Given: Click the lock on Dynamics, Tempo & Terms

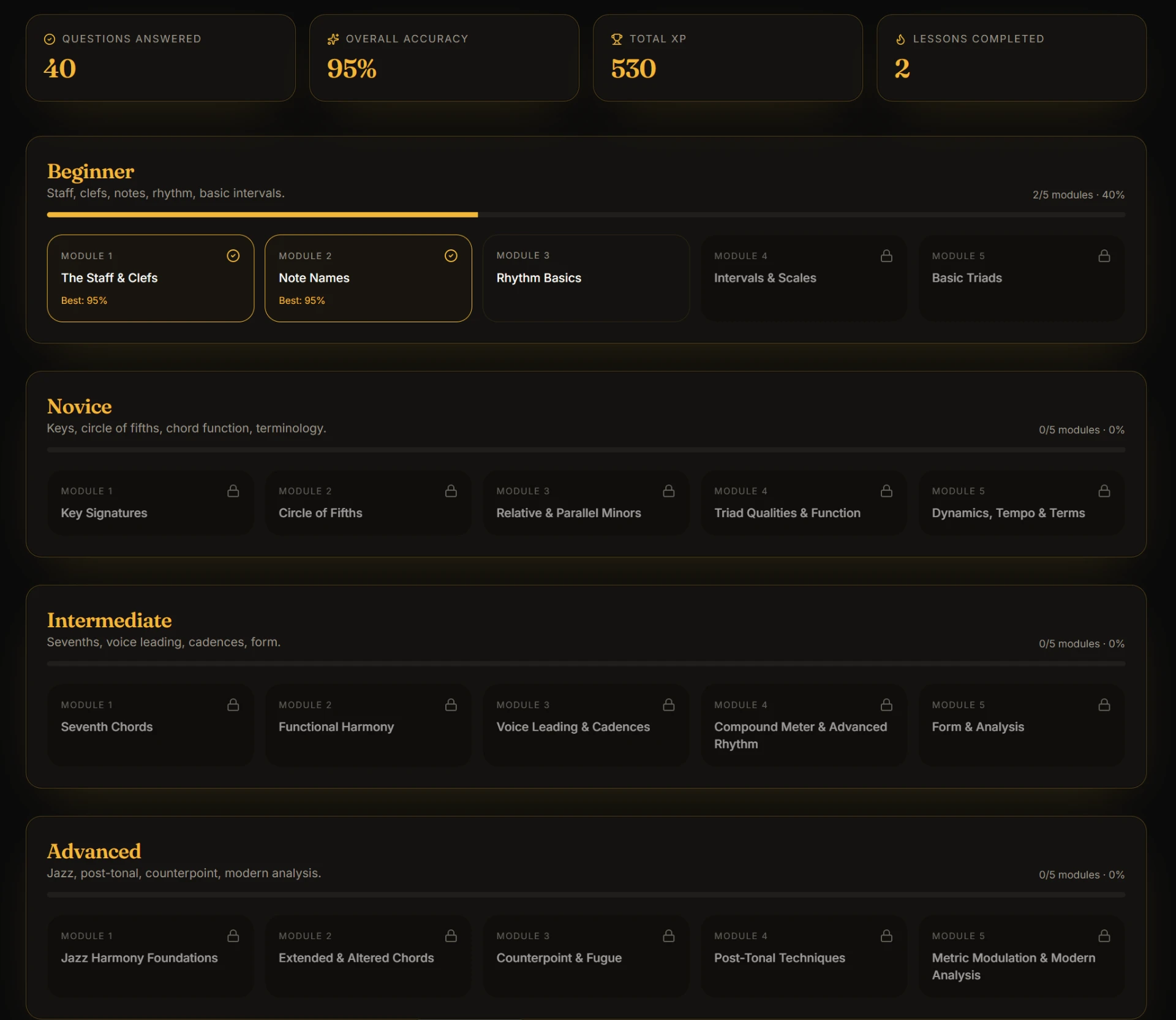Looking at the screenshot, I should pyautogui.click(x=1104, y=491).
